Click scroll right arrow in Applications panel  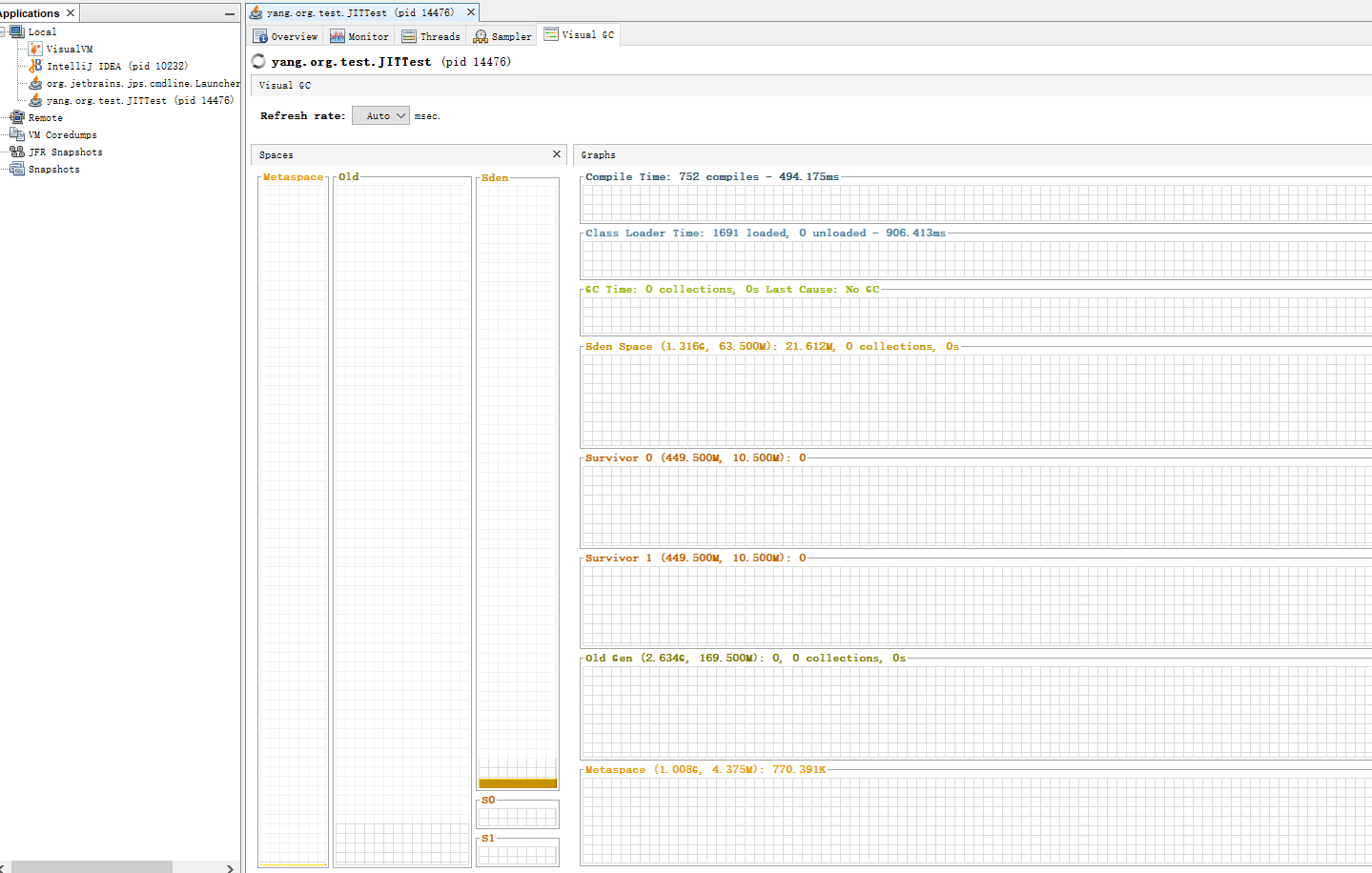[230, 867]
